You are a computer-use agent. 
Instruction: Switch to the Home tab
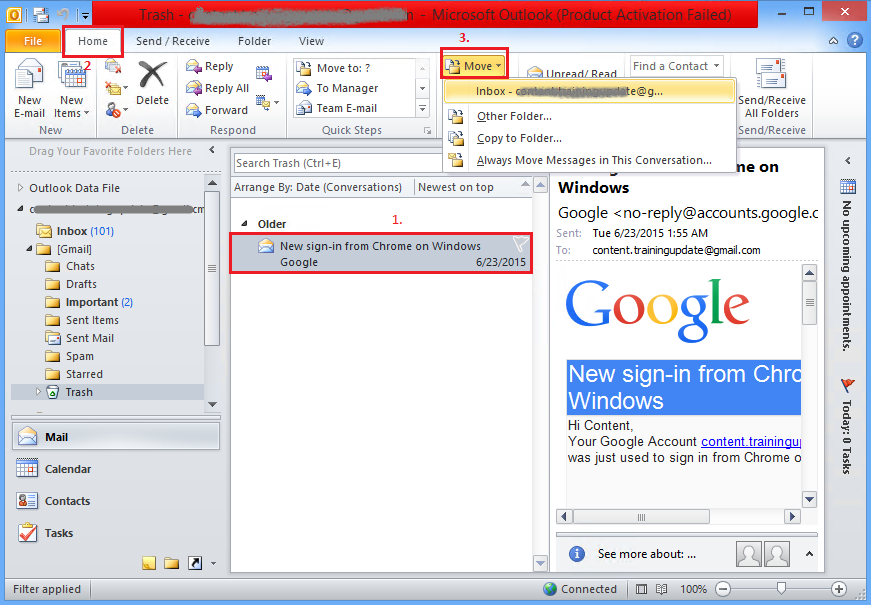point(93,41)
